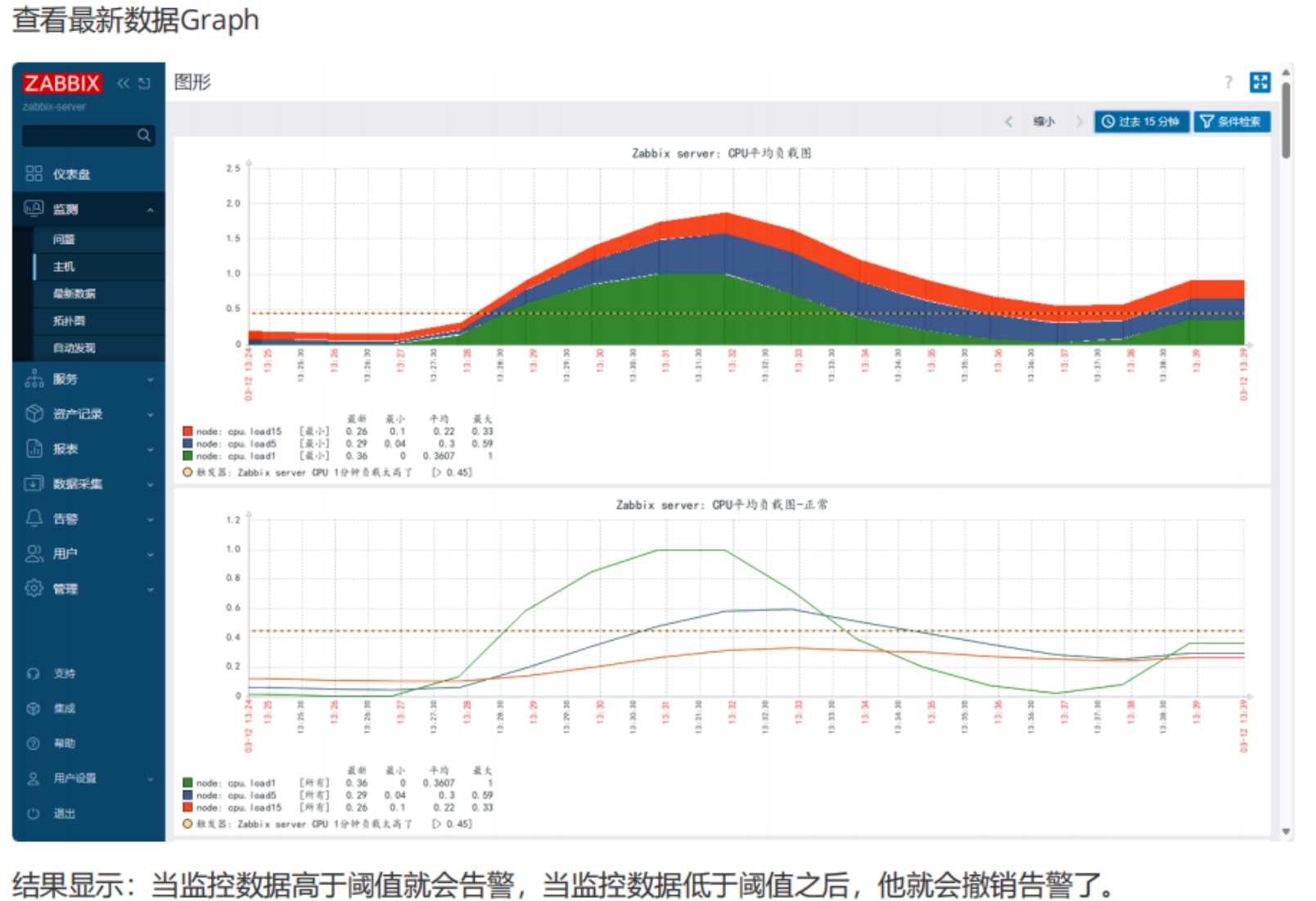Viewport: 1316px width, 901px height.
Task: Click the 退出 sign out label
Action: [x=65, y=814]
